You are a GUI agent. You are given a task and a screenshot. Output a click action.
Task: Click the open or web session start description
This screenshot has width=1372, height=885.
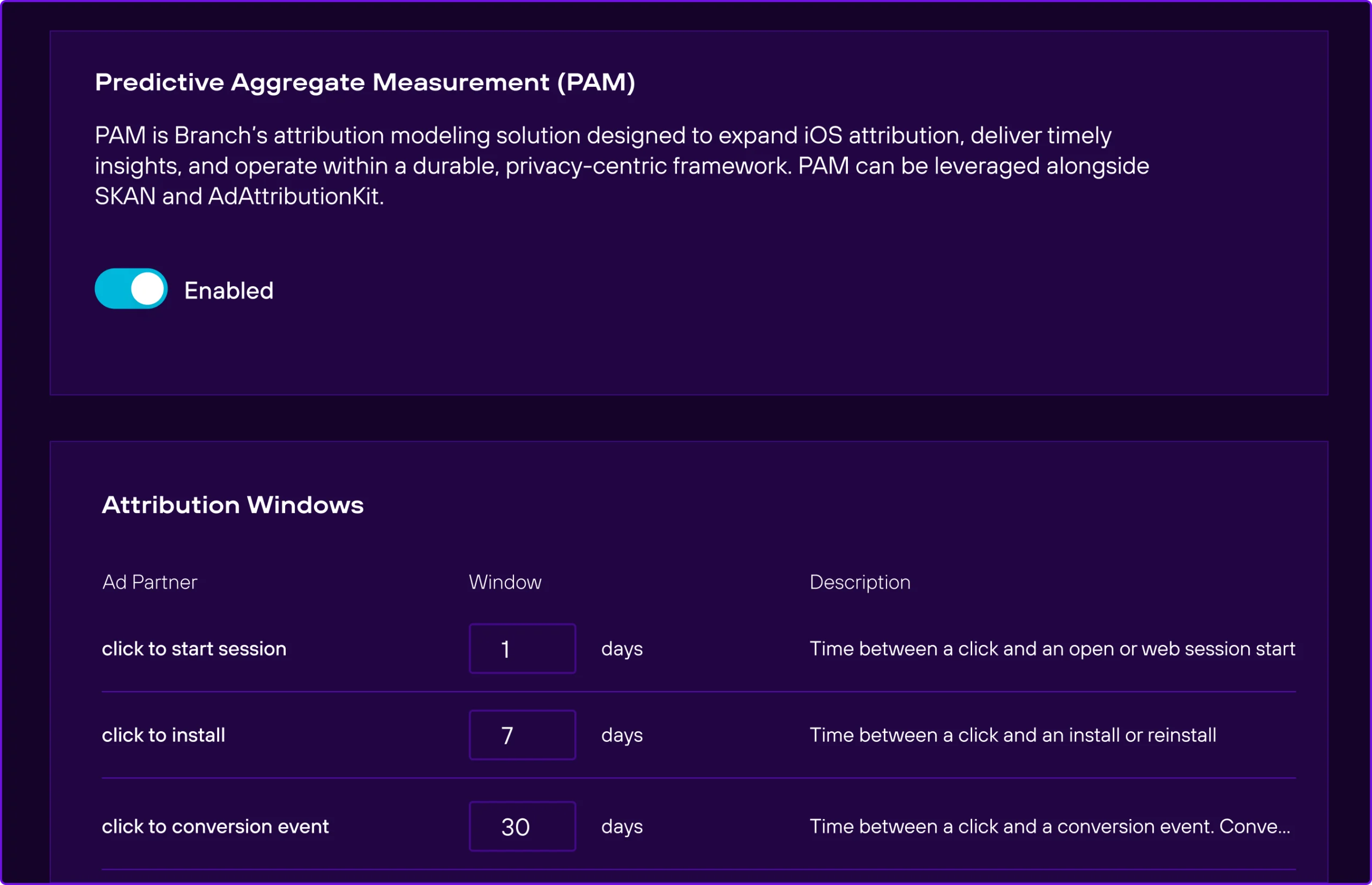pos(1052,649)
